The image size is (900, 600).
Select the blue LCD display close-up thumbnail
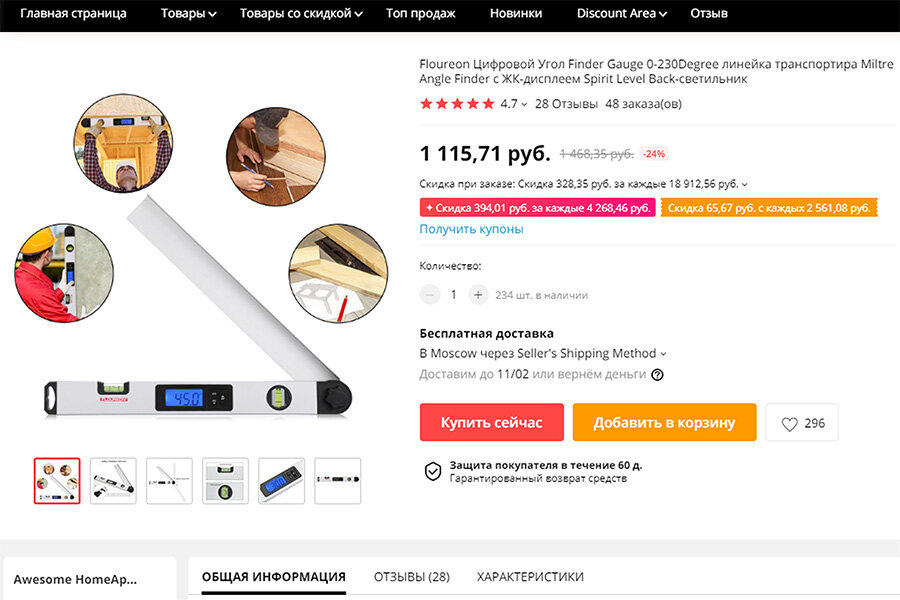click(281, 481)
